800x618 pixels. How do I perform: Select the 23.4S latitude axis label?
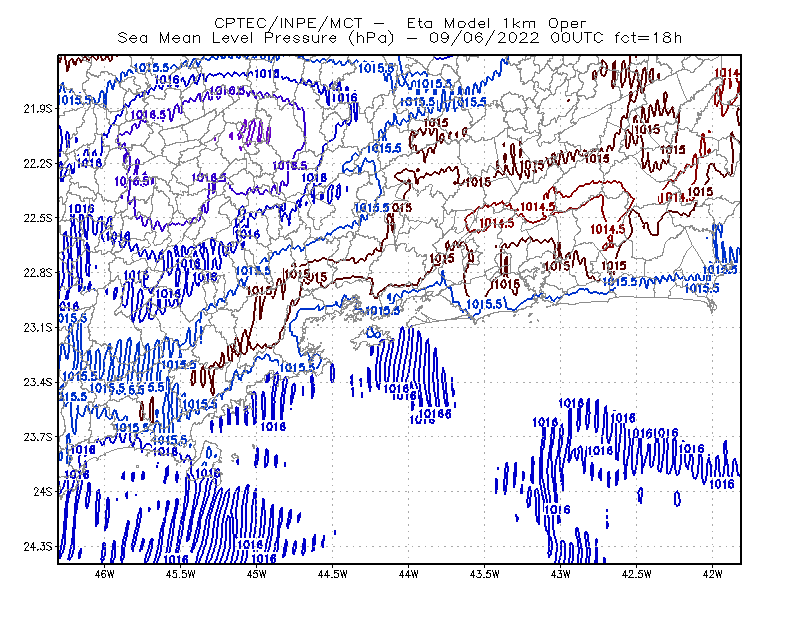point(37,382)
